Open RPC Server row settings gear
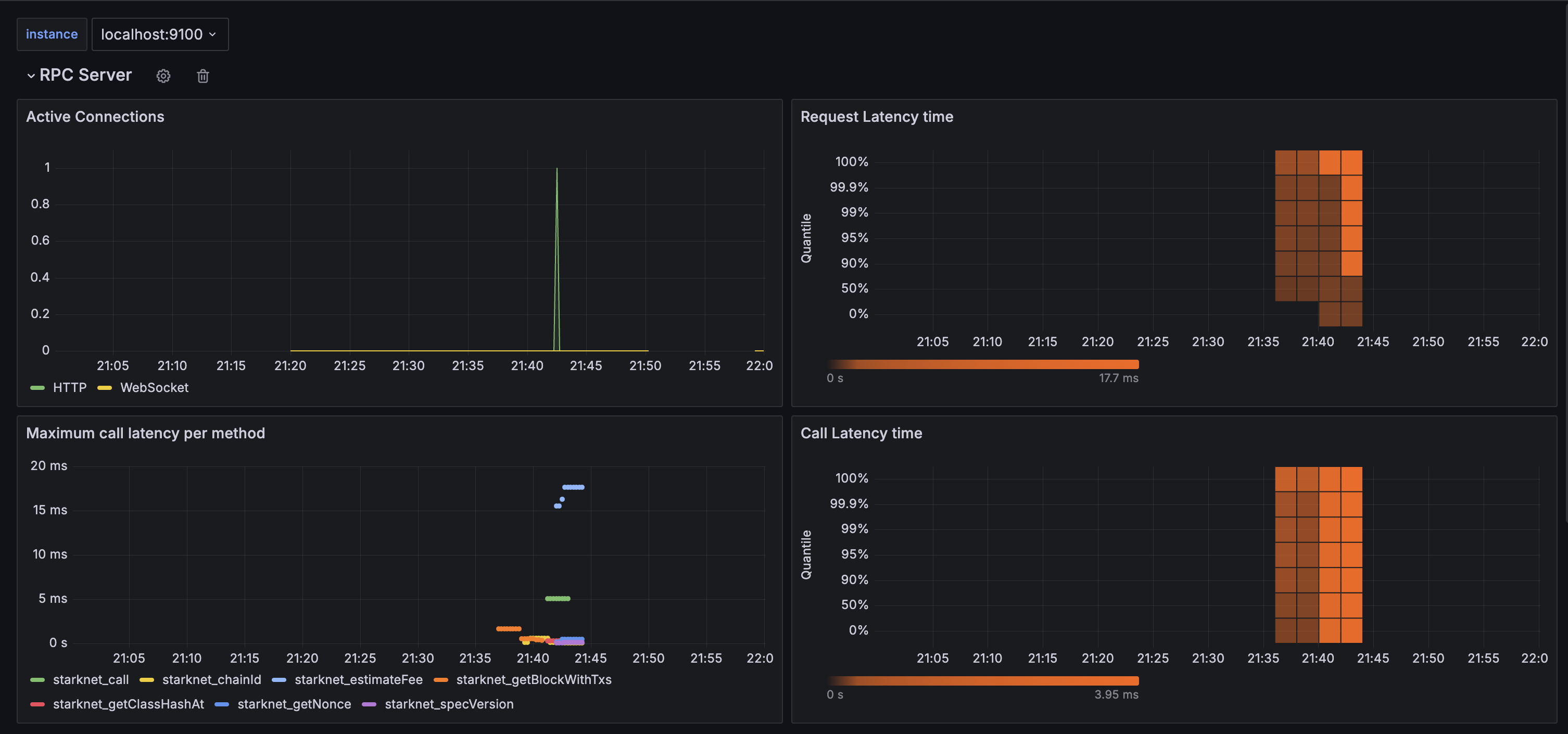The width and height of the screenshot is (1568, 734). (x=163, y=76)
